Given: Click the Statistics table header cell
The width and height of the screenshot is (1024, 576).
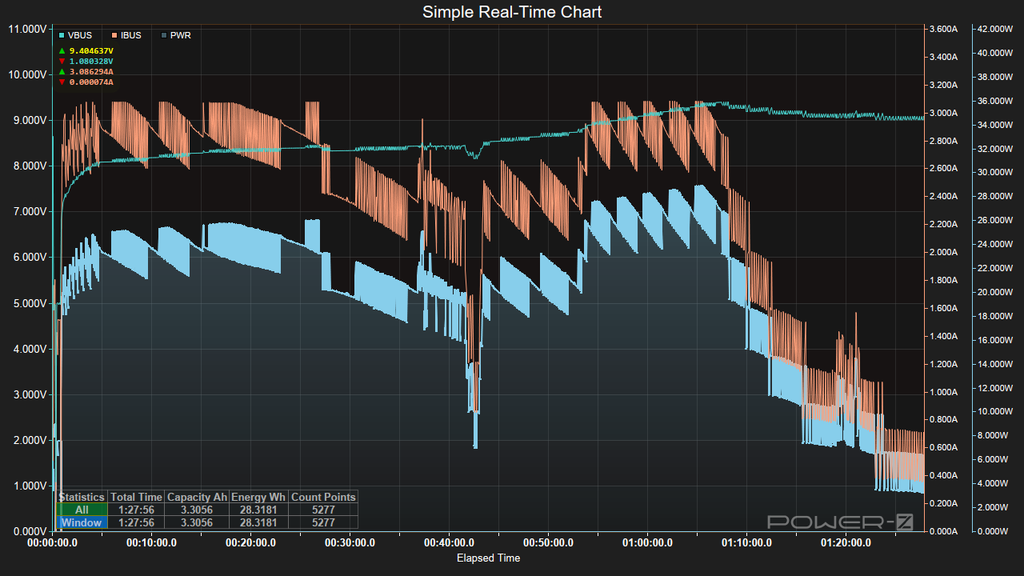Looking at the screenshot, I should click(x=82, y=497).
